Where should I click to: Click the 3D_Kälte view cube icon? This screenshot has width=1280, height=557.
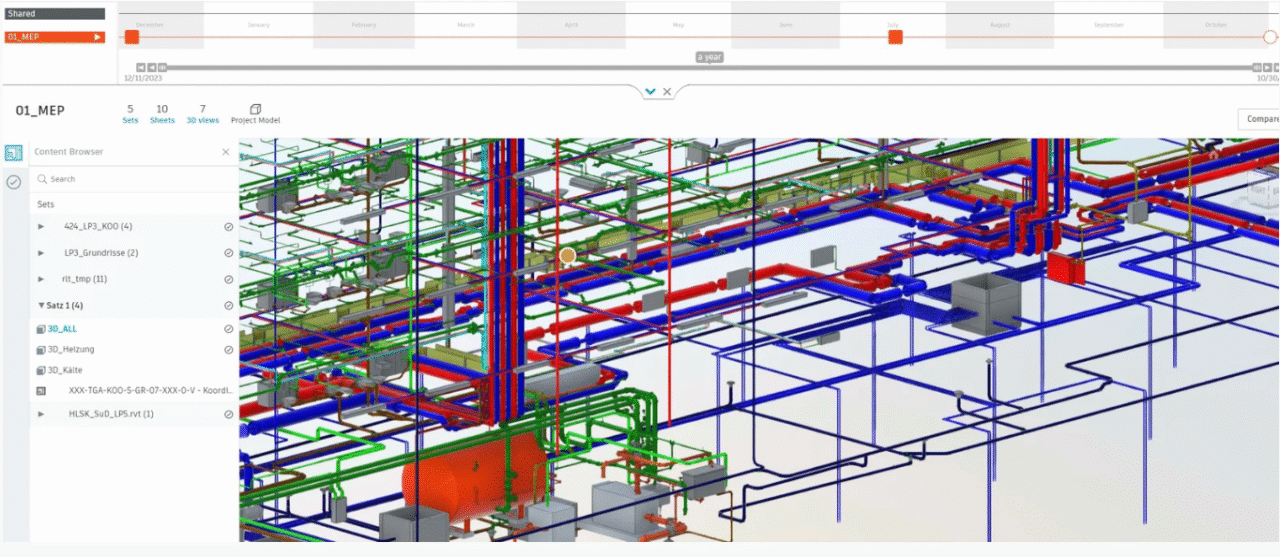41,370
